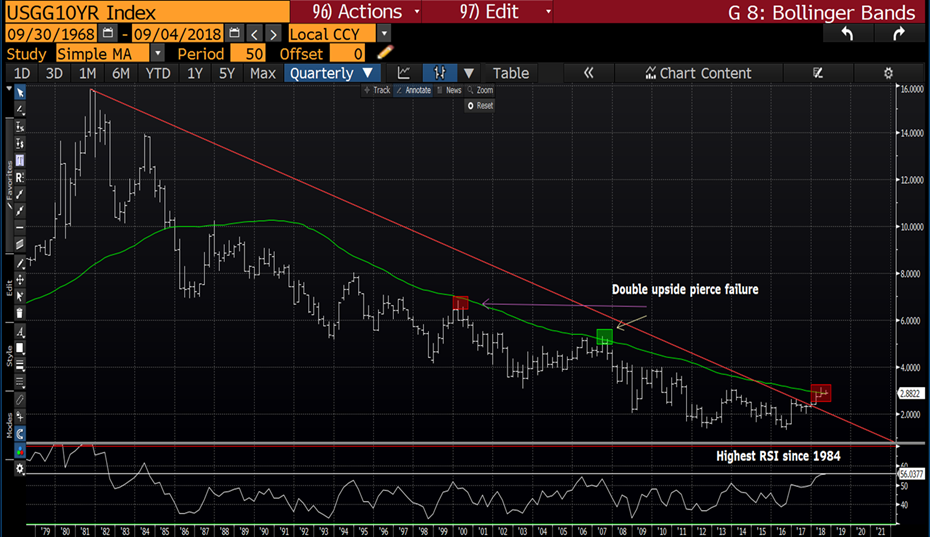This screenshot has height=537, width=930.
Task: Pick the select-annotation pointer in Edit
Action: pyautogui.click(x=20, y=296)
